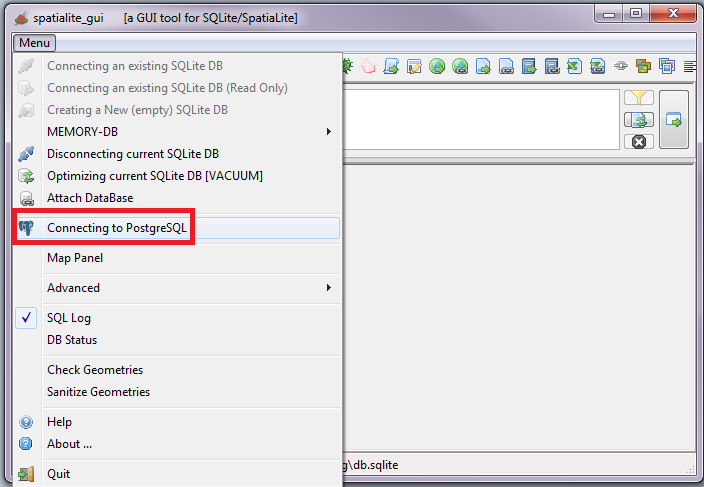Click the yellow funnel SQL filter button
The image size is (704, 487).
(x=639, y=97)
